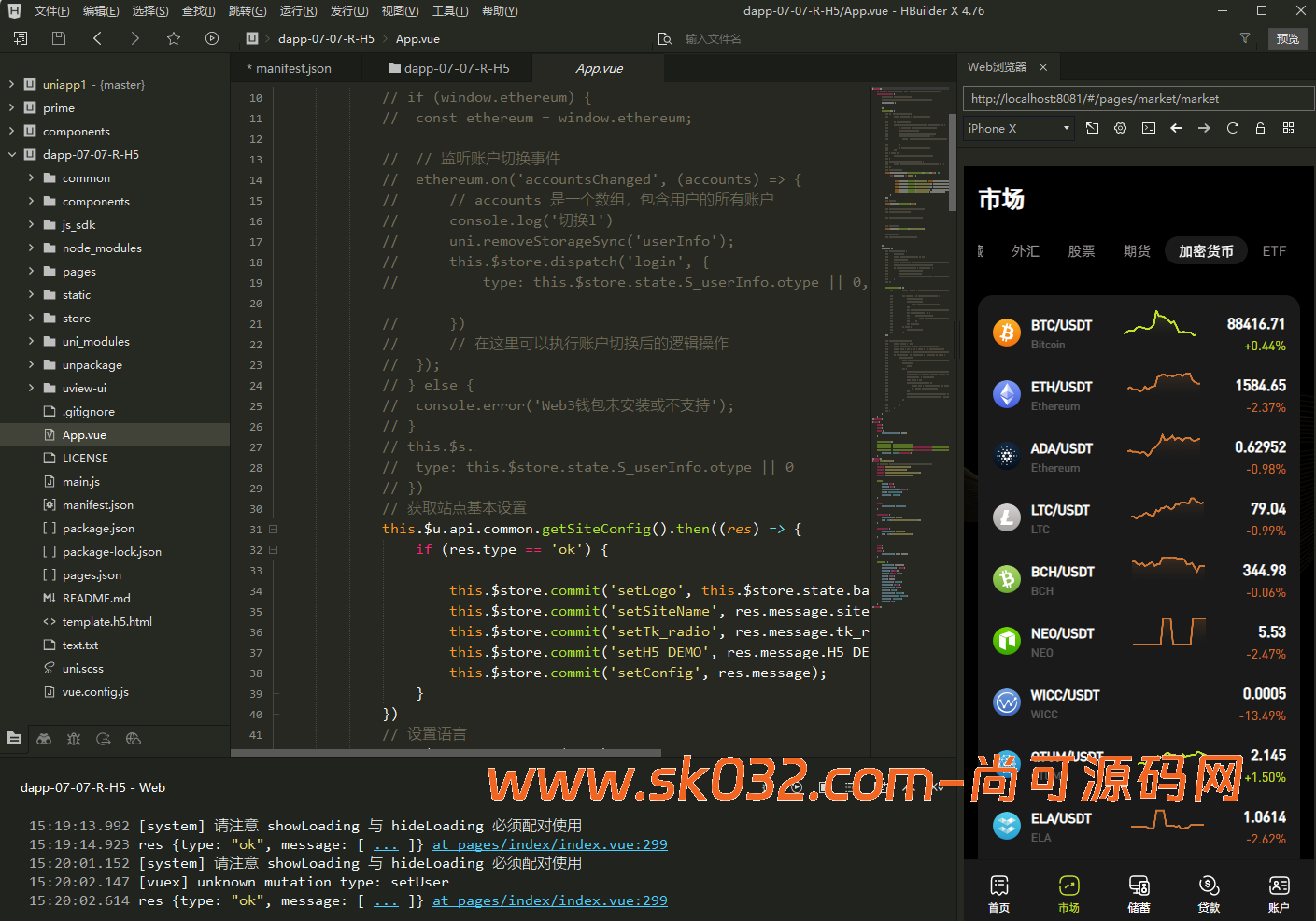Open the iPhone X device dropdown
The width and height of the screenshot is (1316, 921).
(x=1018, y=128)
